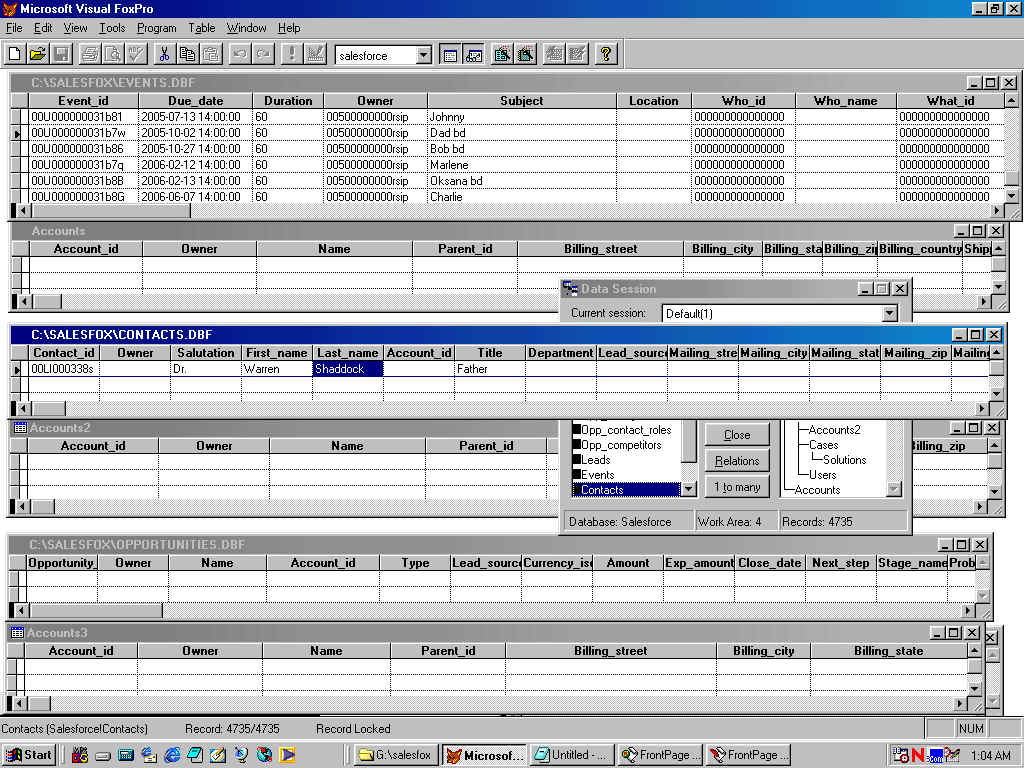Click the Cut scissors icon
The height and width of the screenshot is (768, 1024).
point(164,54)
